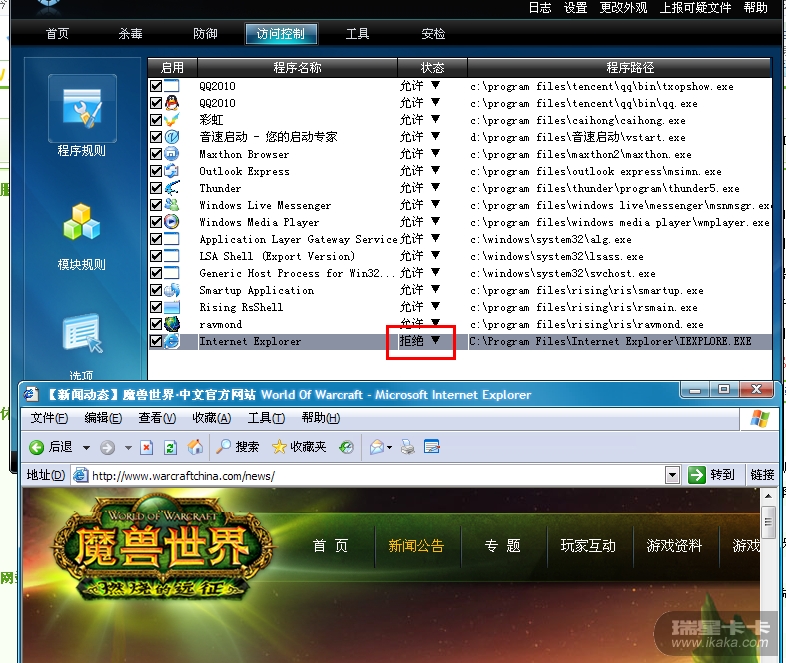Switch to the 工具 tab
This screenshot has height=663, width=786.
pyautogui.click(x=357, y=34)
